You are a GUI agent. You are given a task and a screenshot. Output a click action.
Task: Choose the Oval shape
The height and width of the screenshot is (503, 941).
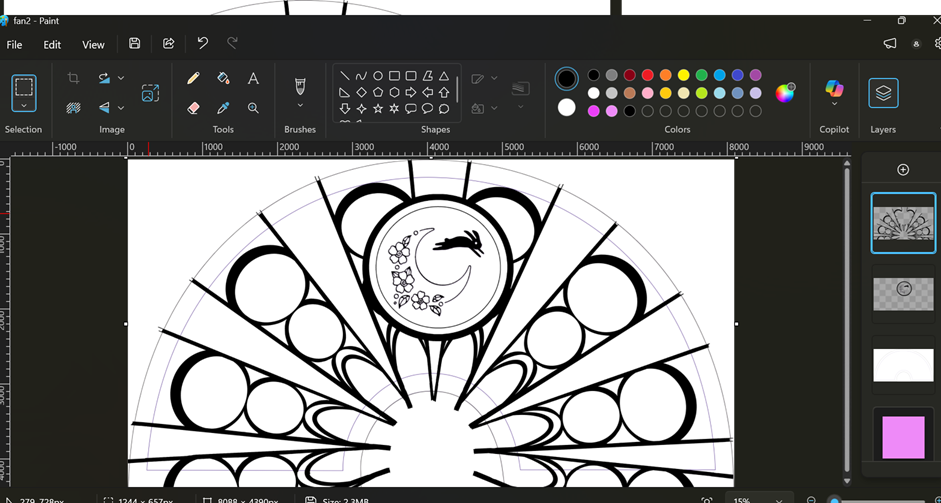(377, 76)
